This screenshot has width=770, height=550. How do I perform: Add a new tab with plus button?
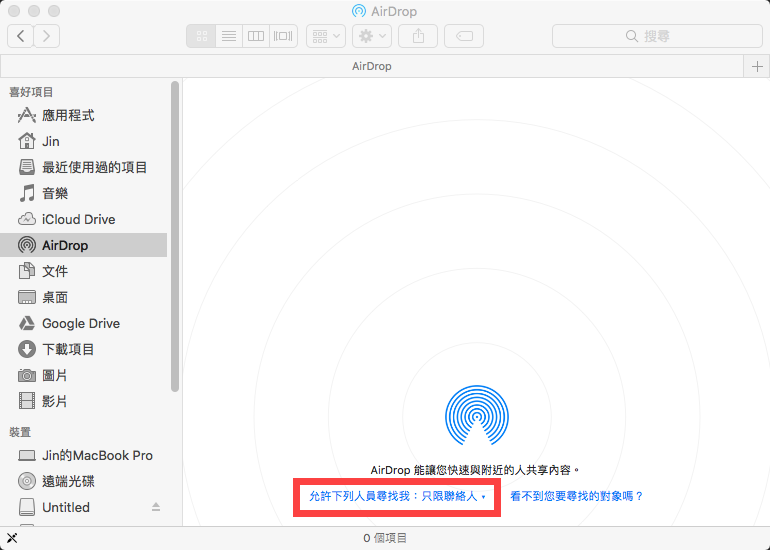click(x=757, y=66)
